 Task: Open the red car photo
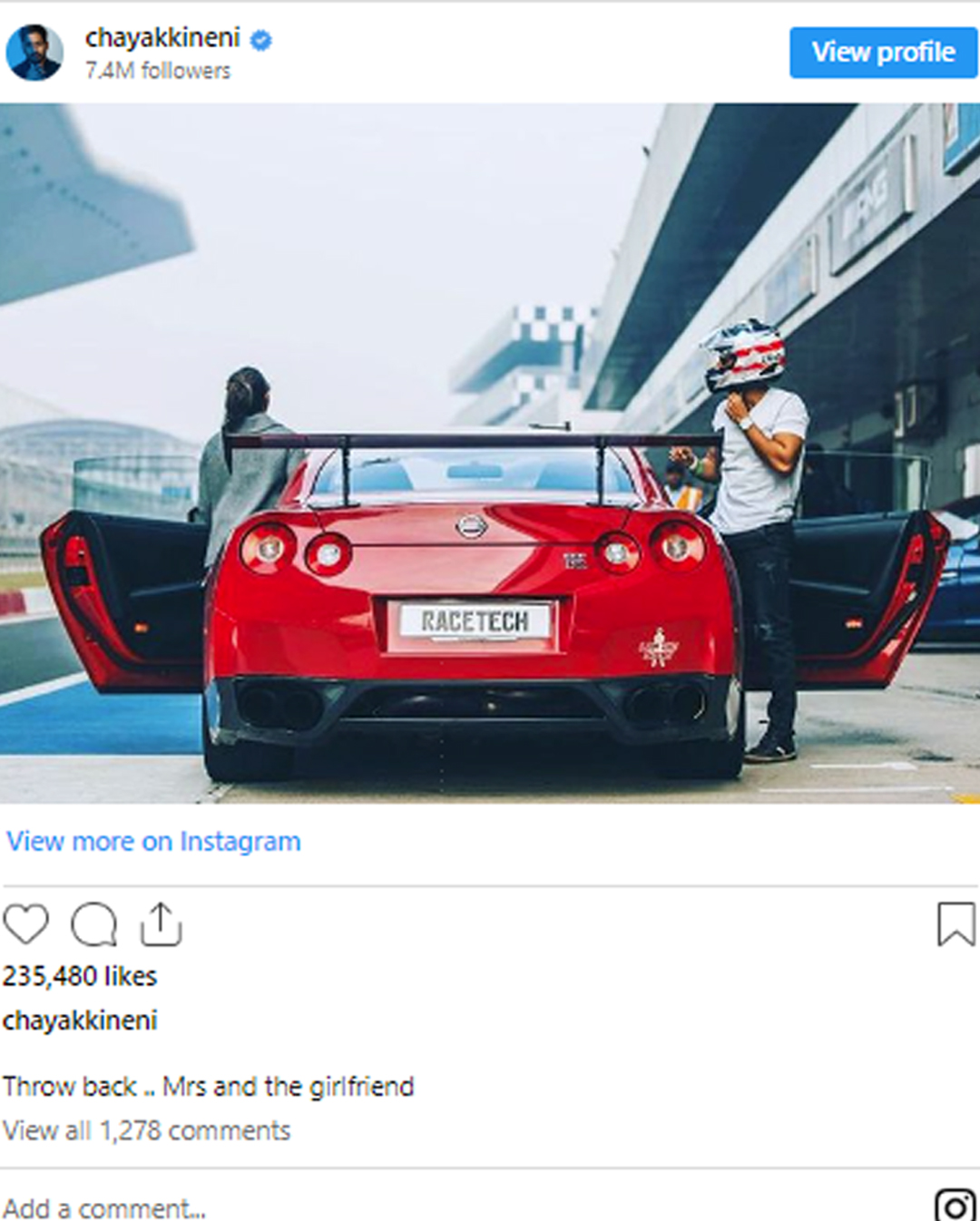coord(490,453)
